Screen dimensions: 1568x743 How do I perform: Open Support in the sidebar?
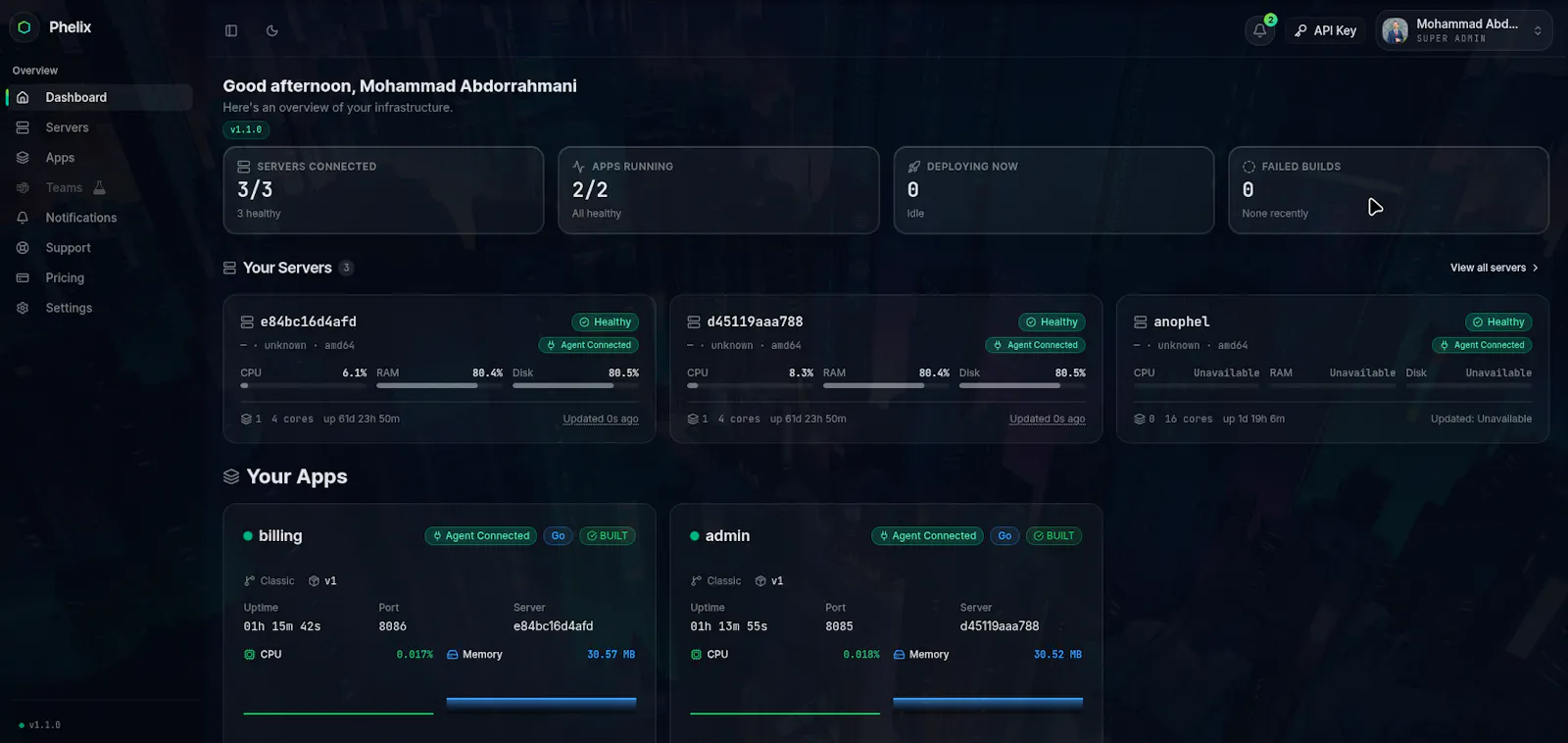(x=99, y=248)
